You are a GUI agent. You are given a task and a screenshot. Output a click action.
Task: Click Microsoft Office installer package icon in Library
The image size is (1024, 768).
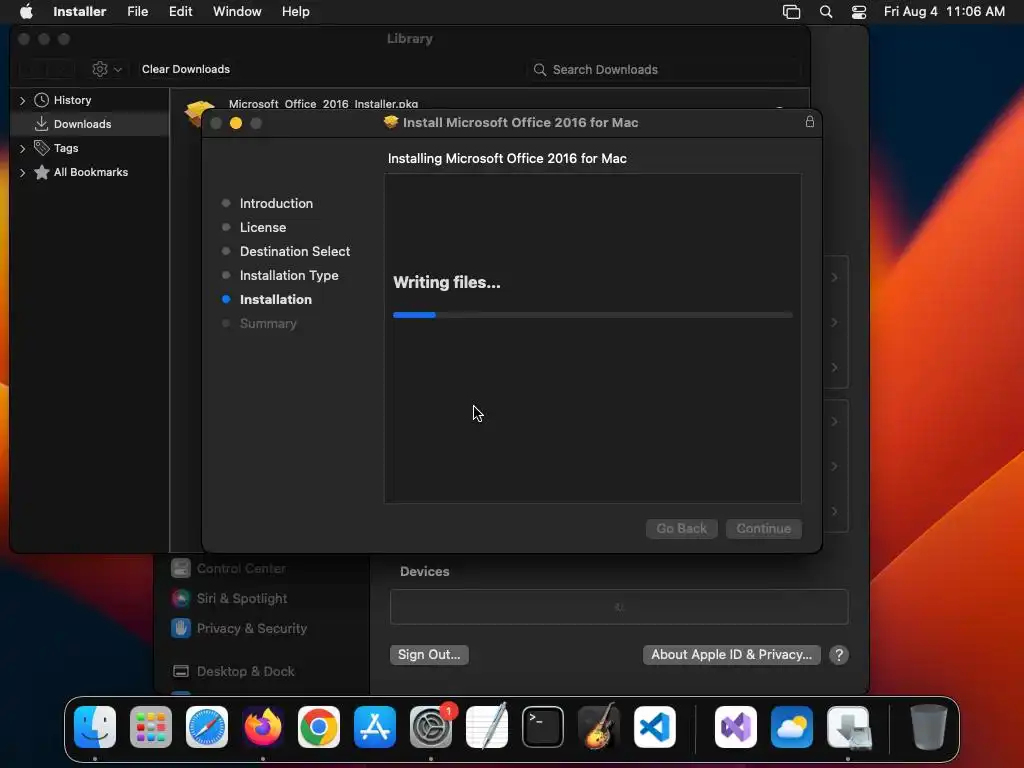[199, 112]
